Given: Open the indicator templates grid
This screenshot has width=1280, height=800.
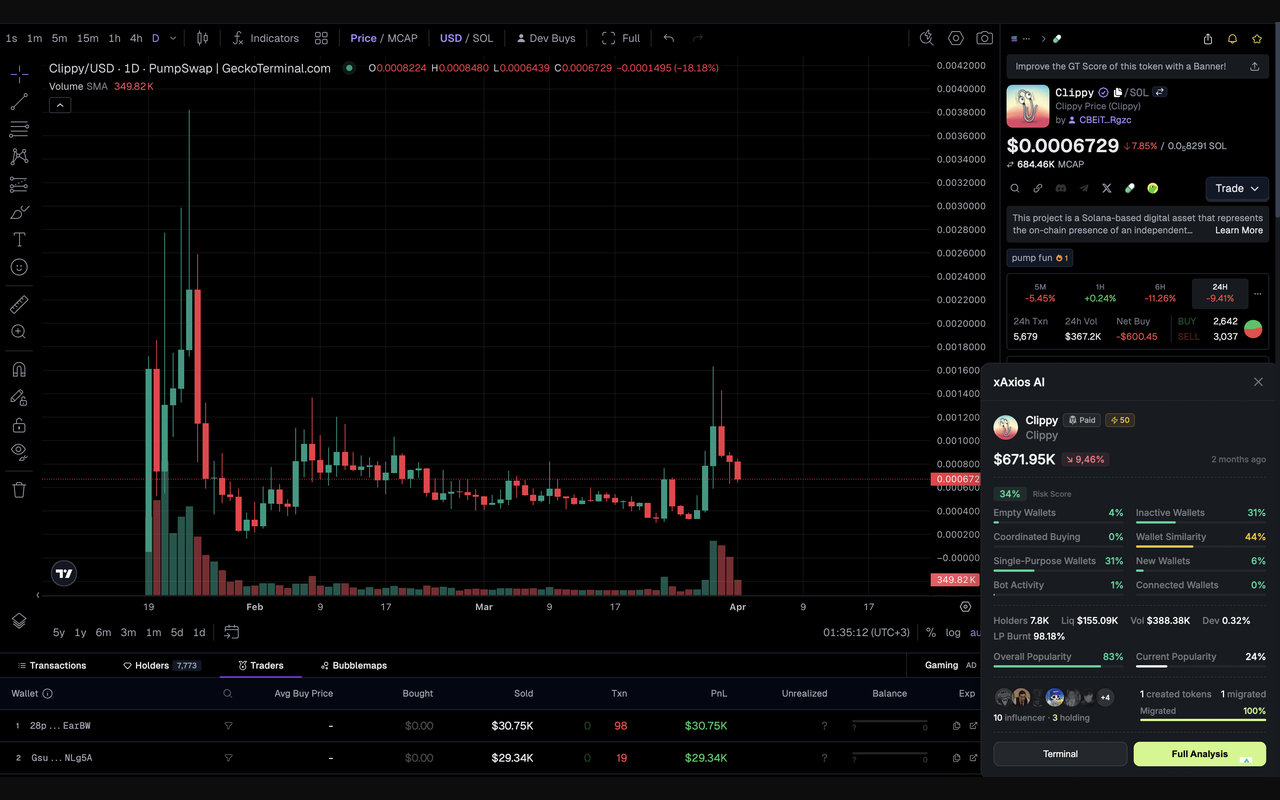Looking at the screenshot, I should (321, 38).
